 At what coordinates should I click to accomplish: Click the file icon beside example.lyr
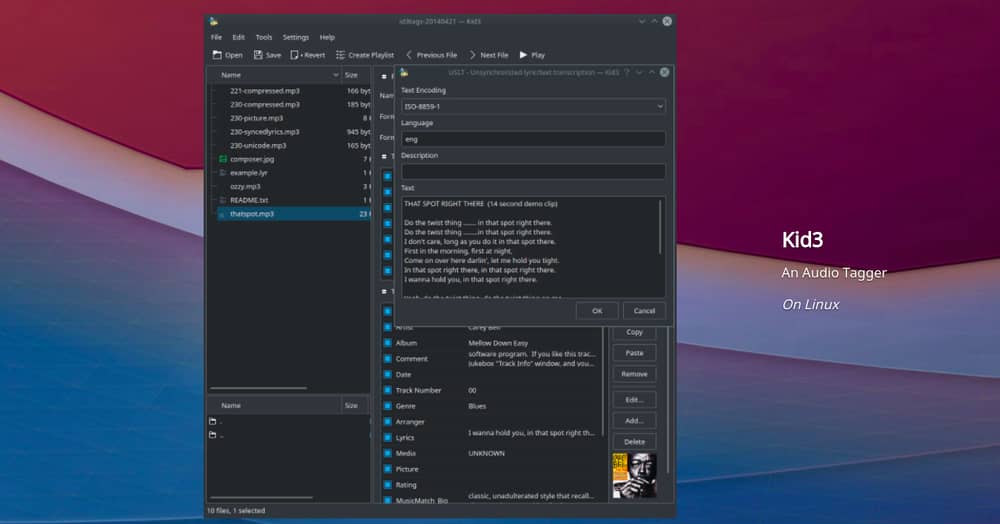tap(223, 173)
